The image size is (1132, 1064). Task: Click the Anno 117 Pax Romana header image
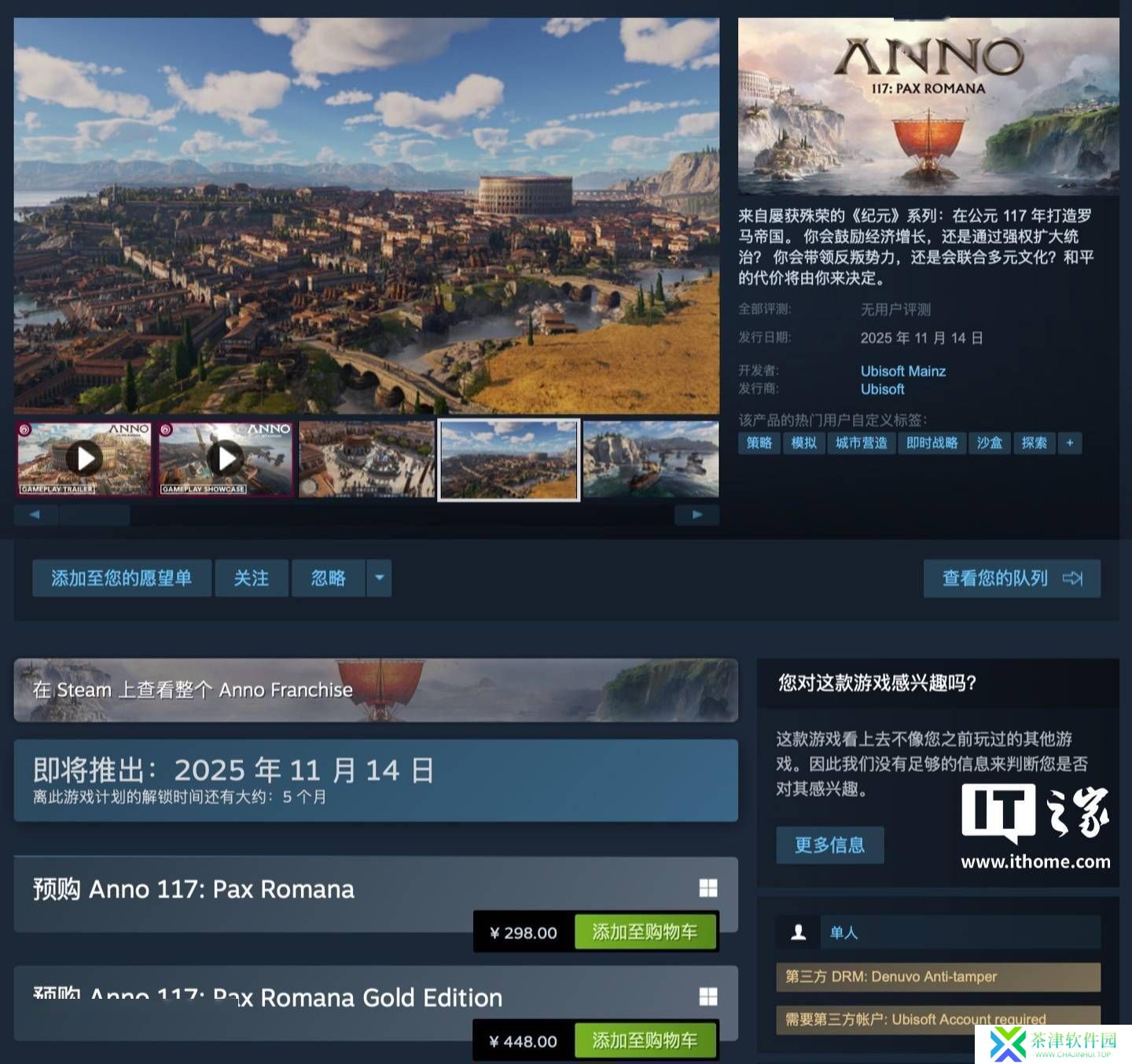928,106
